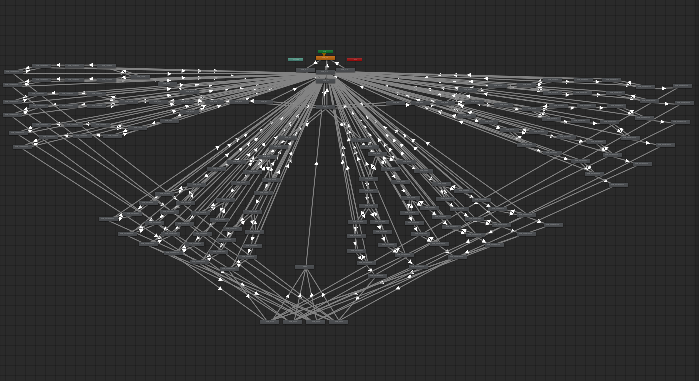Viewport: 699px width, 381px height.
Task: Select the lone node feeding four bottom states
Action: [x=304, y=267]
